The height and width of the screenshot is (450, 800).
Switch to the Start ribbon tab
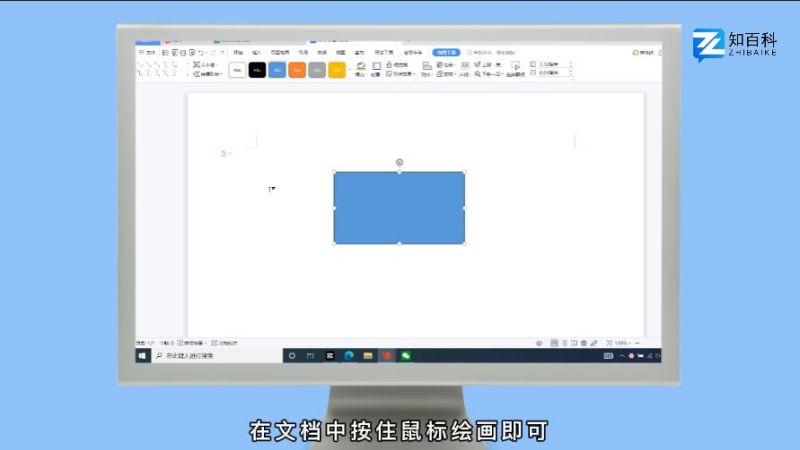[x=238, y=52]
